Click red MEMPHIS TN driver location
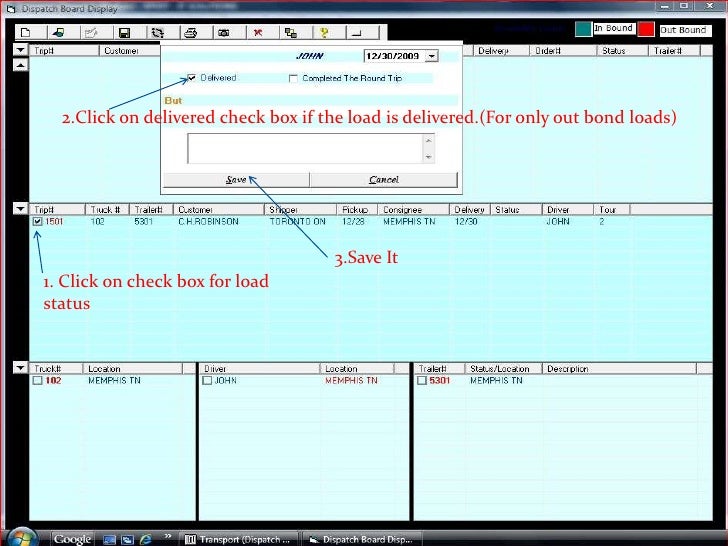The height and width of the screenshot is (546, 728). click(351, 381)
